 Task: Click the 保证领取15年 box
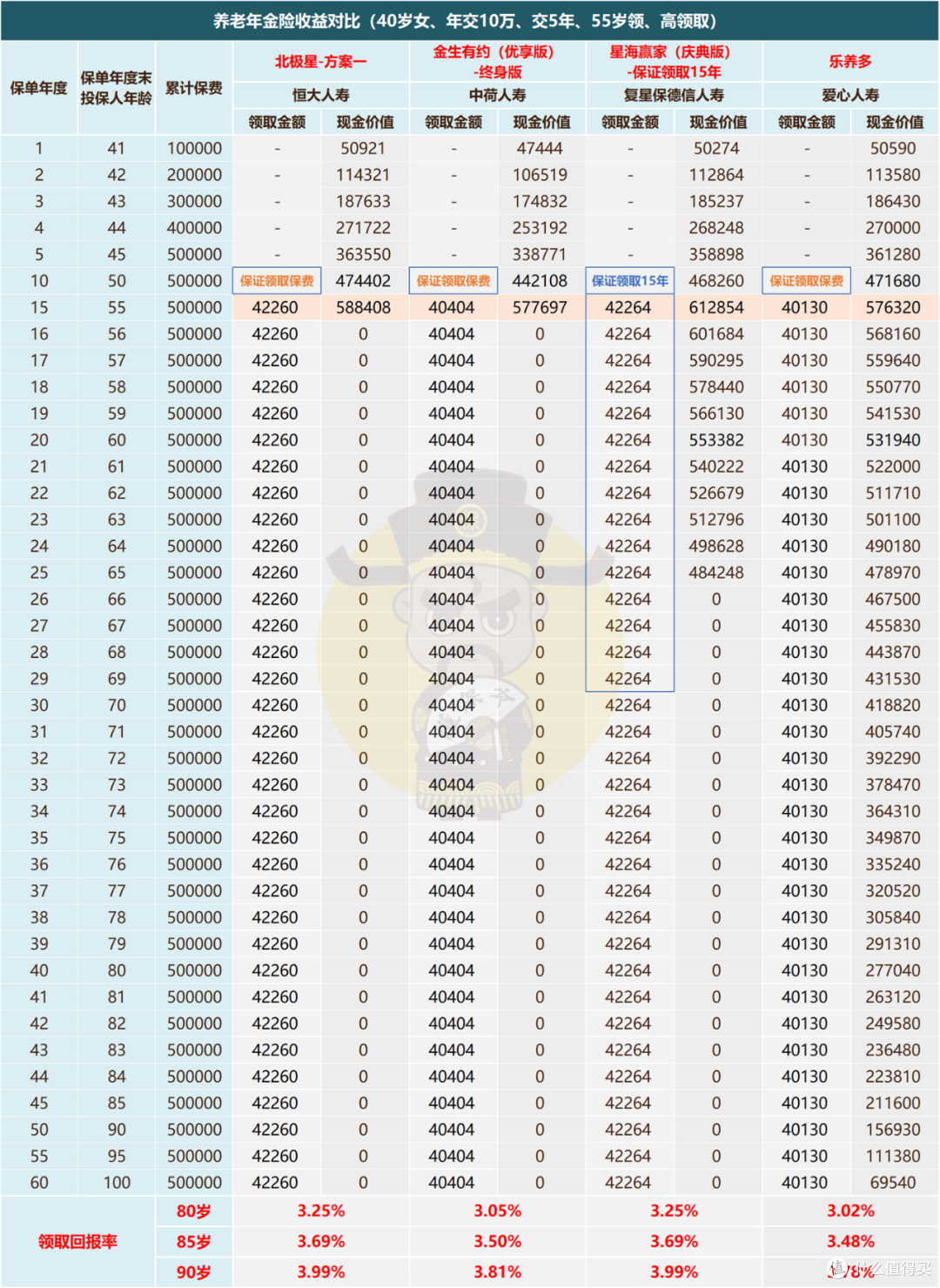[630, 281]
